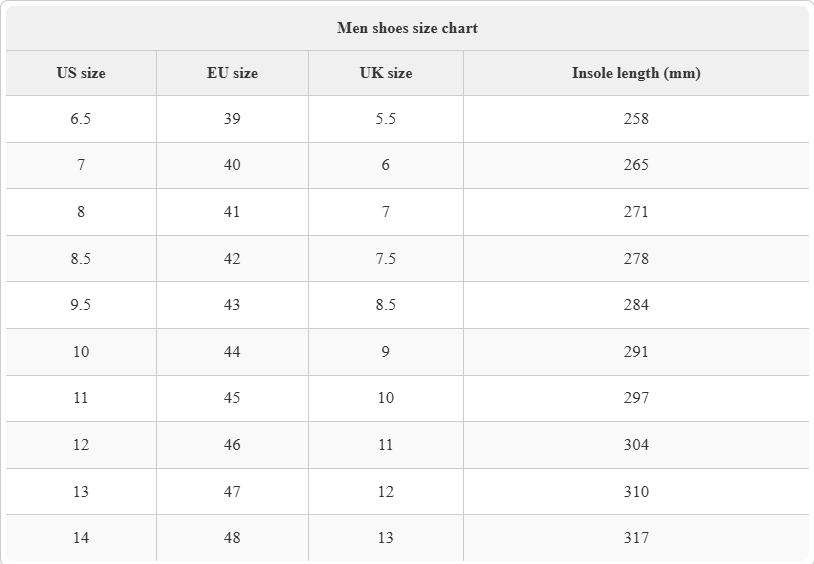Viewport: 814px width, 564px height.
Task: Click the US size 6.5 cell
Action: tap(81, 119)
